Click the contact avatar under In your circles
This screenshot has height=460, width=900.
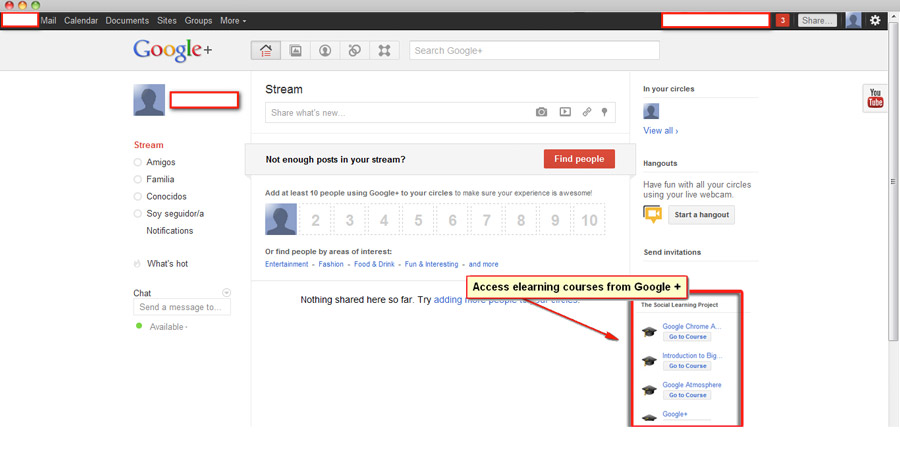(x=651, y=111)
